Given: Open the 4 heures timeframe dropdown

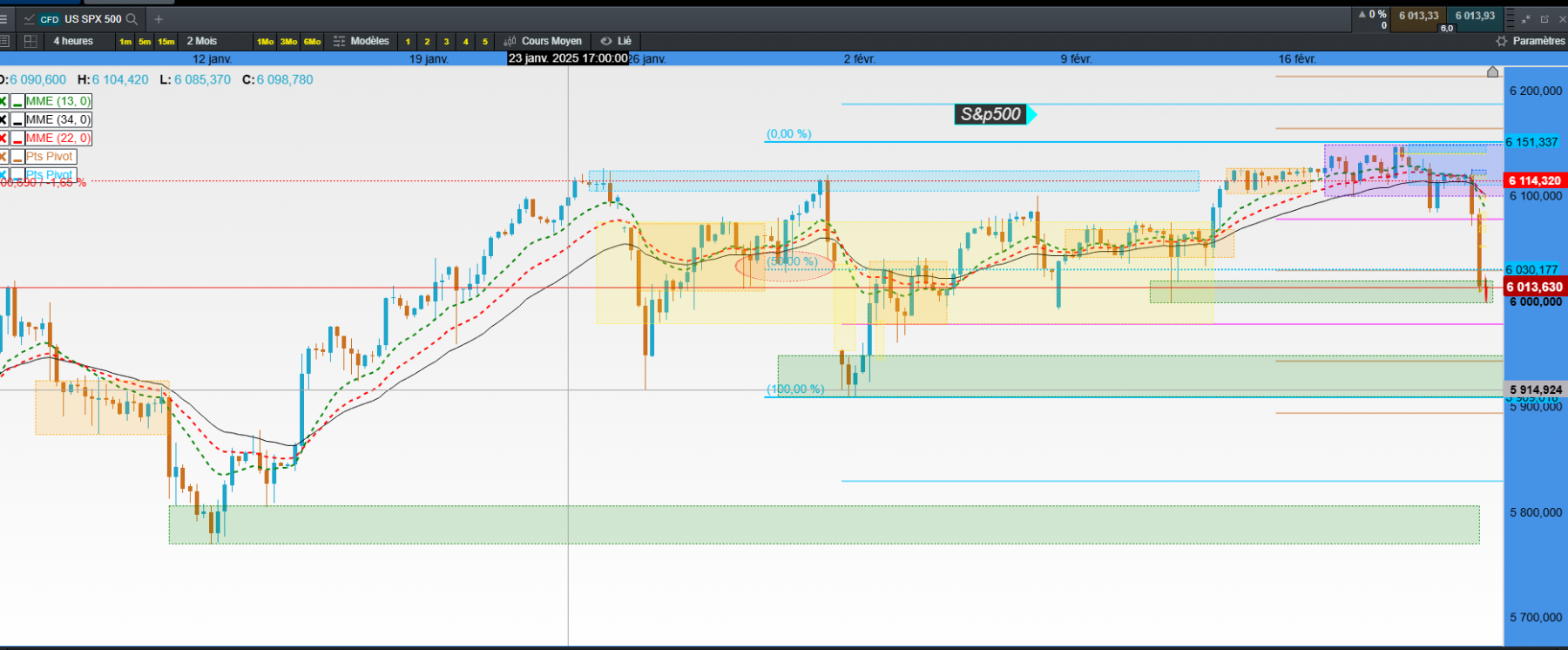Looking at the screenshot, I should click(73, 41).
